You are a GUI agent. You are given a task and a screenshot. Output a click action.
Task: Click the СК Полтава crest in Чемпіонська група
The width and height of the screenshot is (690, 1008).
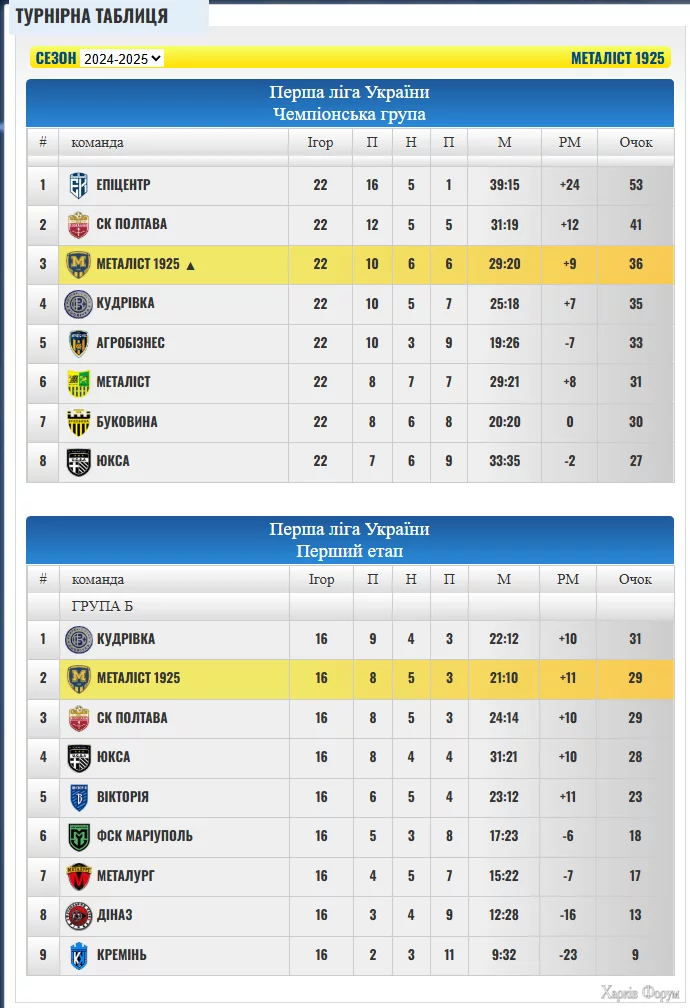[78, 225]
